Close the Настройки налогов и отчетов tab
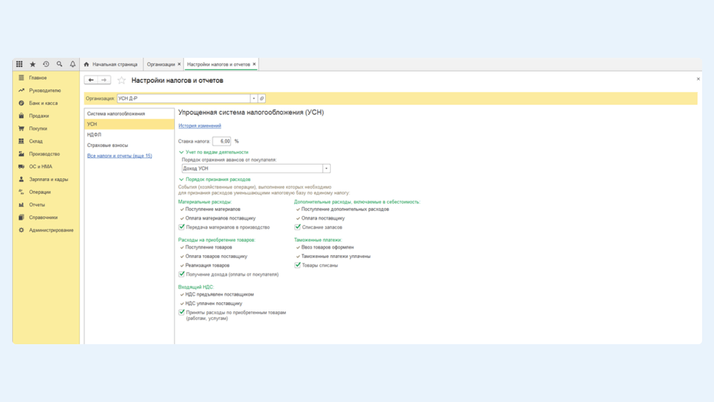This screenshot has height=402, width=714. coord(254,64)
